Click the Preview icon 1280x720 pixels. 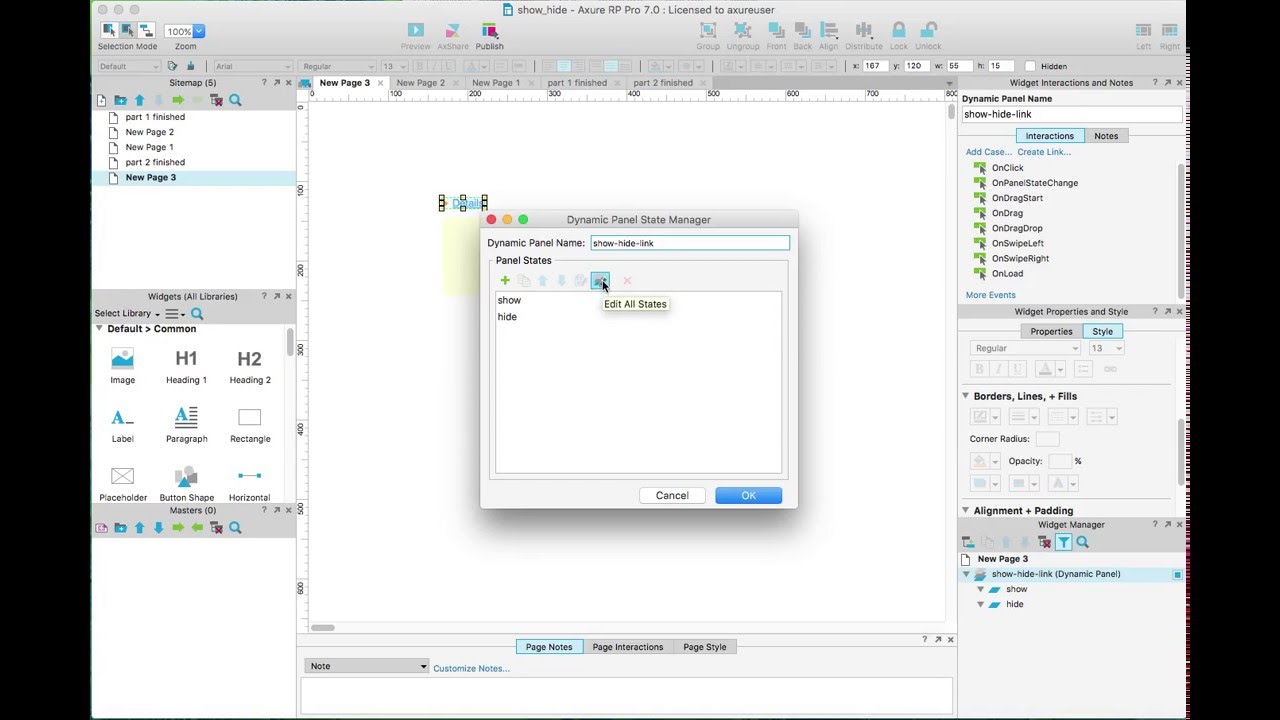415,29
